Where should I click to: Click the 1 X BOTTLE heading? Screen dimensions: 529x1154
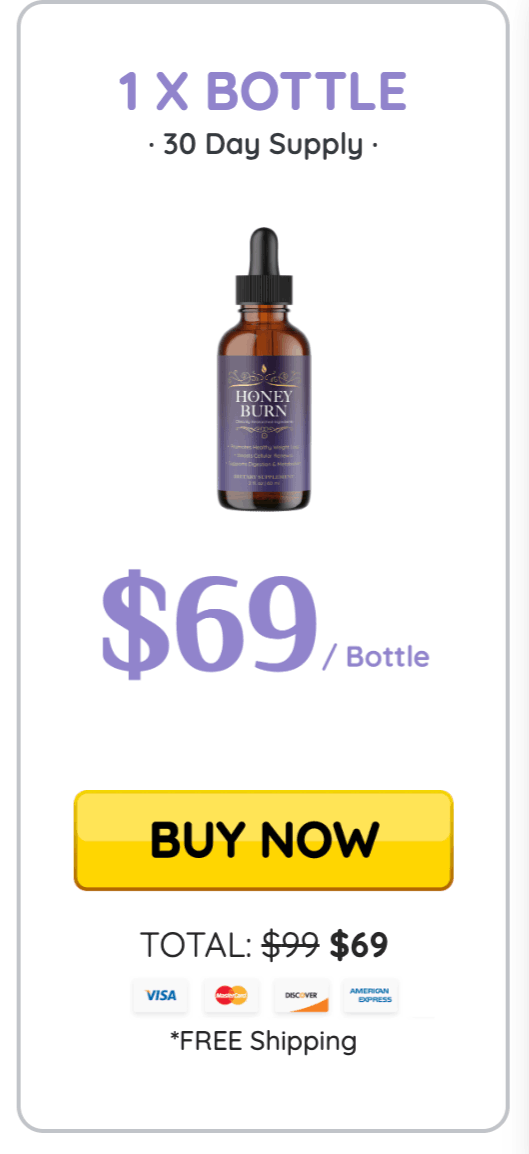pyautogui.click(x=263, y=91)
